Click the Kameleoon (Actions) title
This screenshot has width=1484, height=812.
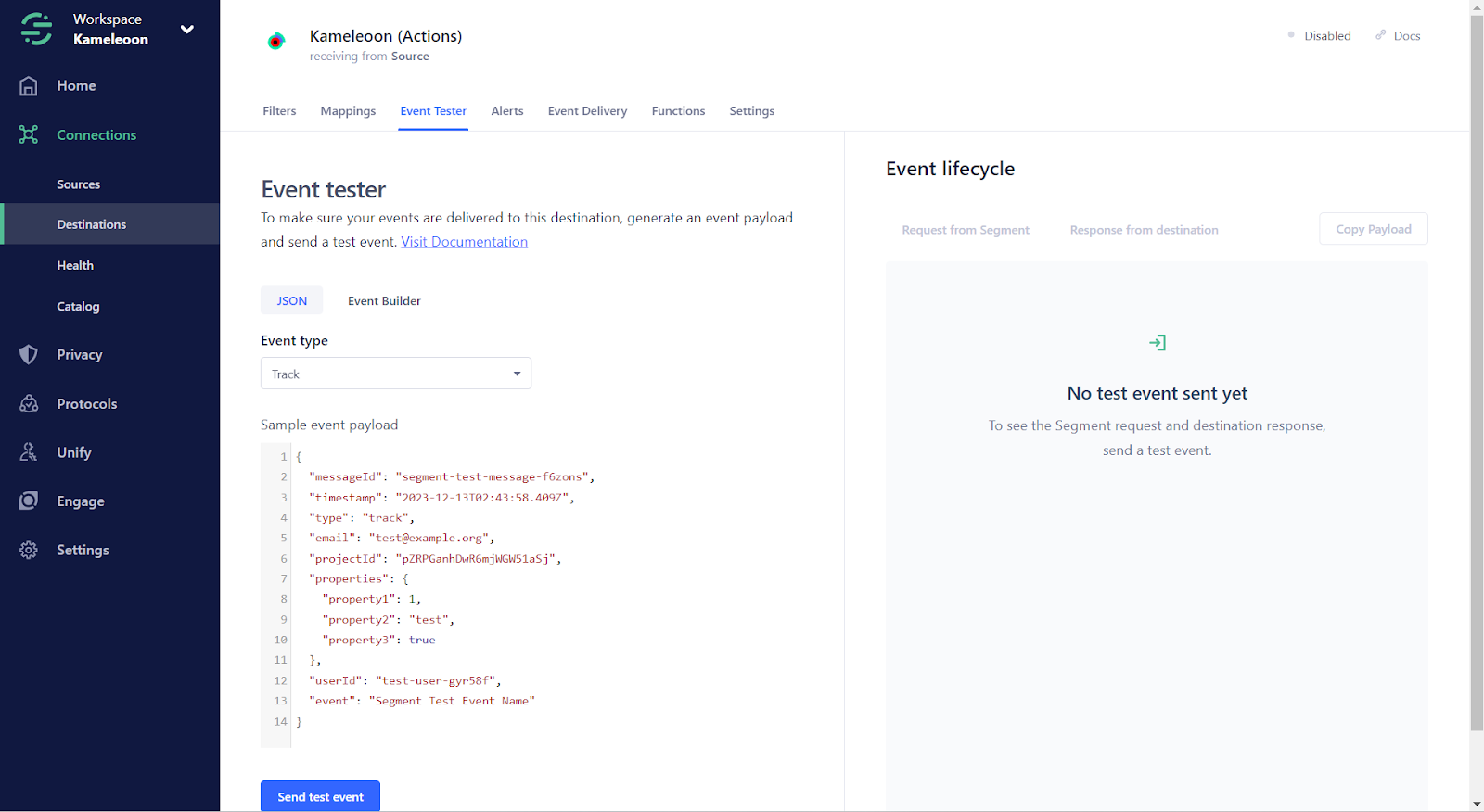(x=386, y=36)
